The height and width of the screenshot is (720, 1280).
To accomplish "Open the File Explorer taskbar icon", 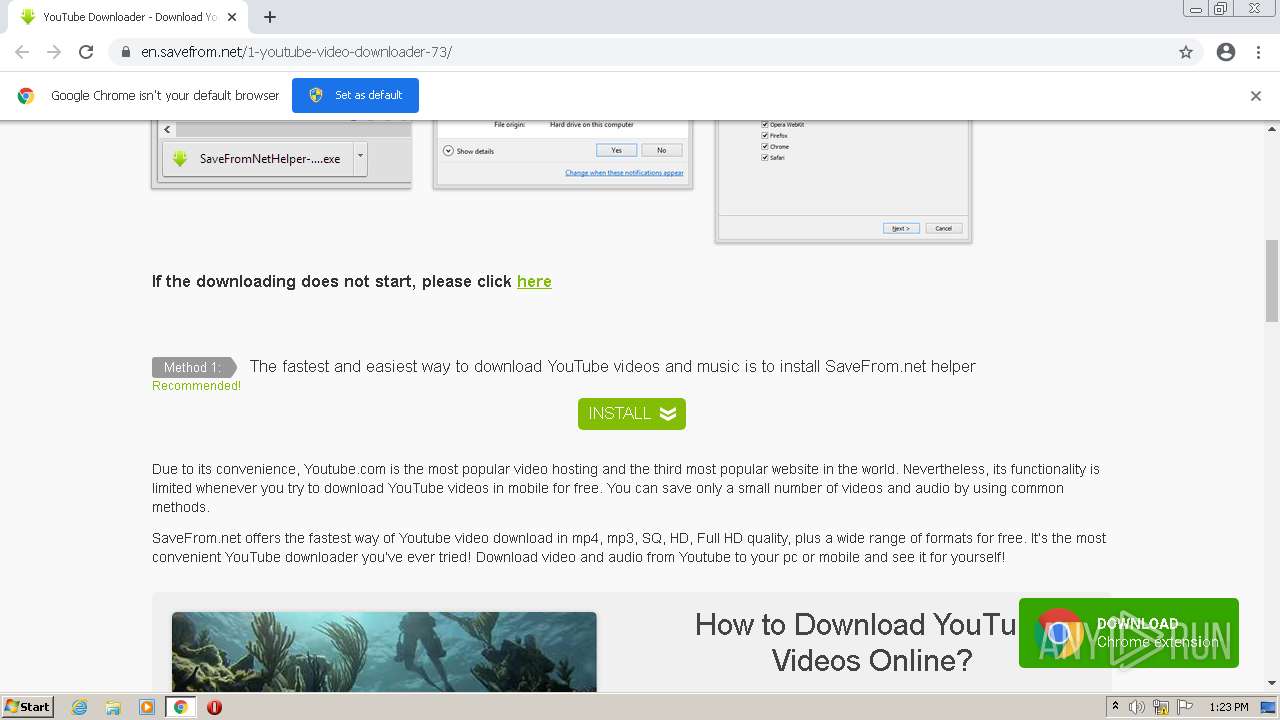I will click(x=113, y=707).
